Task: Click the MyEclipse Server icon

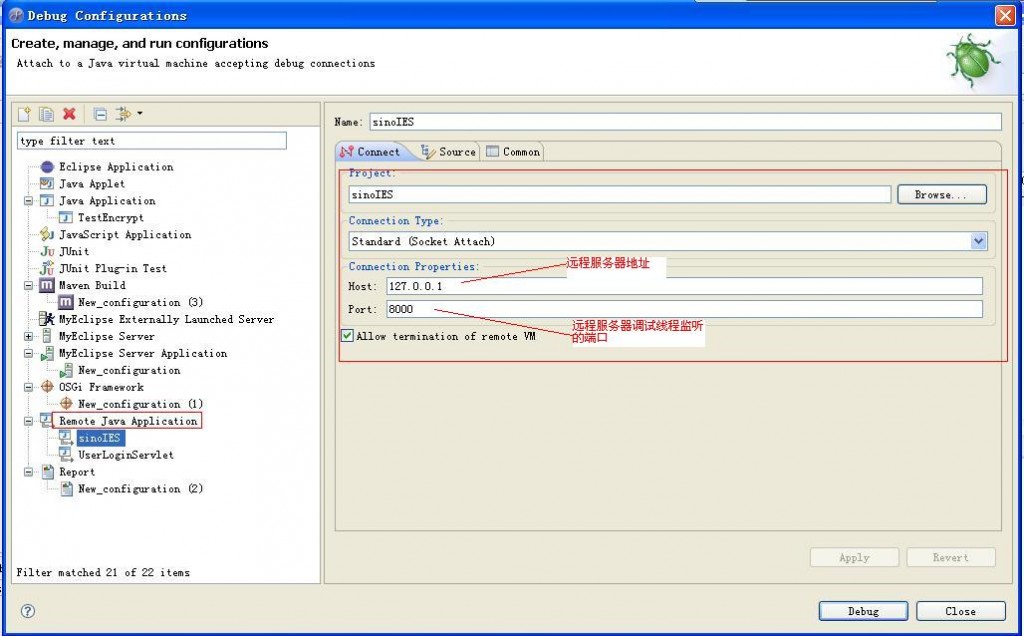Action: (47, 336)
